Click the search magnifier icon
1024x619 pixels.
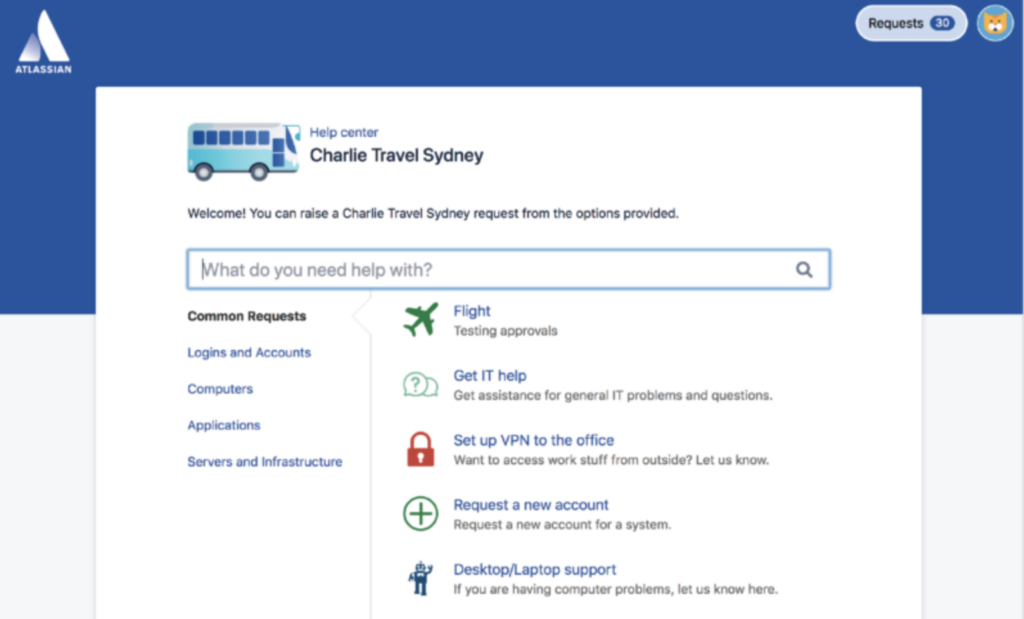(x=804, y=269)
